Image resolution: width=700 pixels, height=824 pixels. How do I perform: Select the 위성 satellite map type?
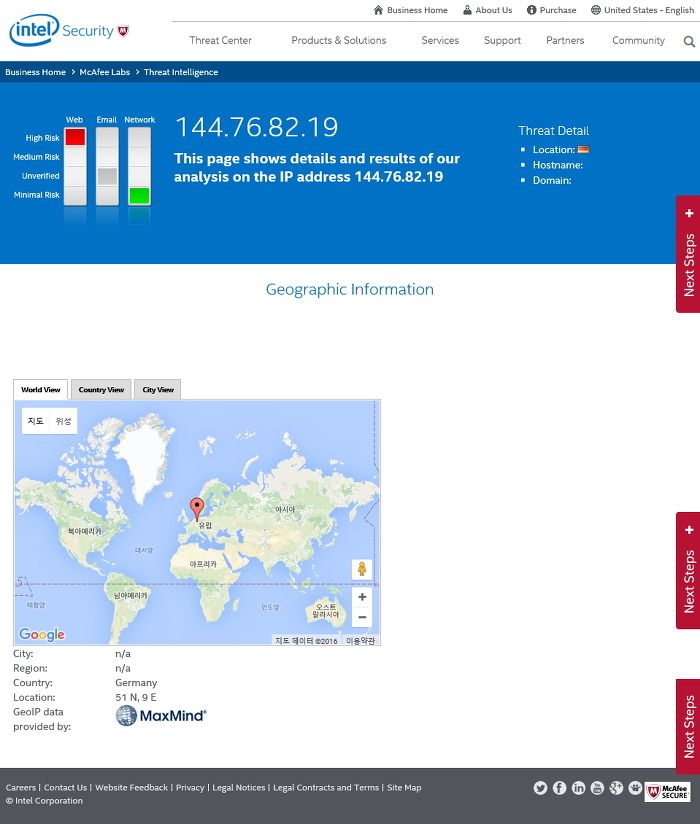tap(64, 421)
